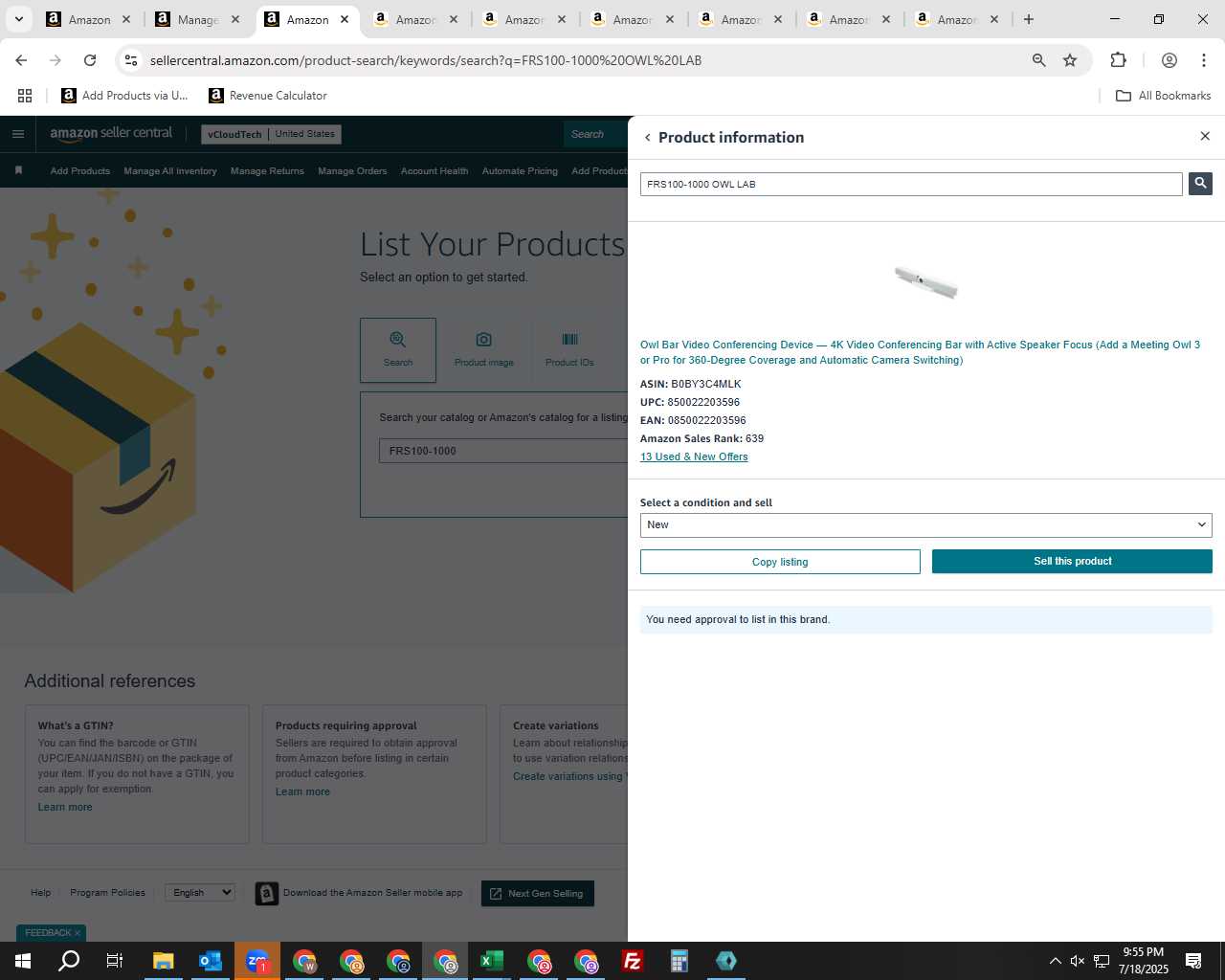Open the browser tab search dropdown arrow
Viewport: 1225px width, 980px height.
click(18, 19)
